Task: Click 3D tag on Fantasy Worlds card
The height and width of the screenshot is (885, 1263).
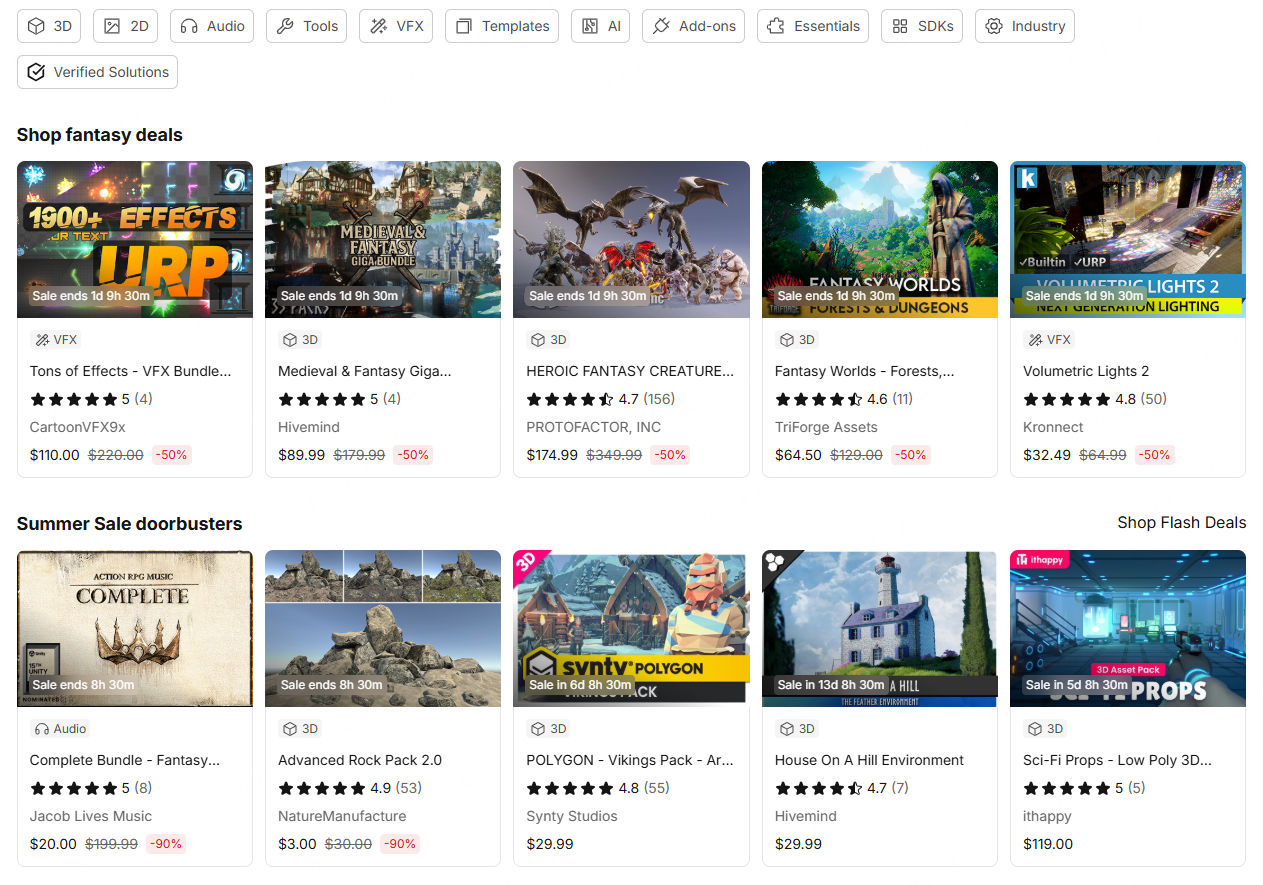Action: click(797, 340)
